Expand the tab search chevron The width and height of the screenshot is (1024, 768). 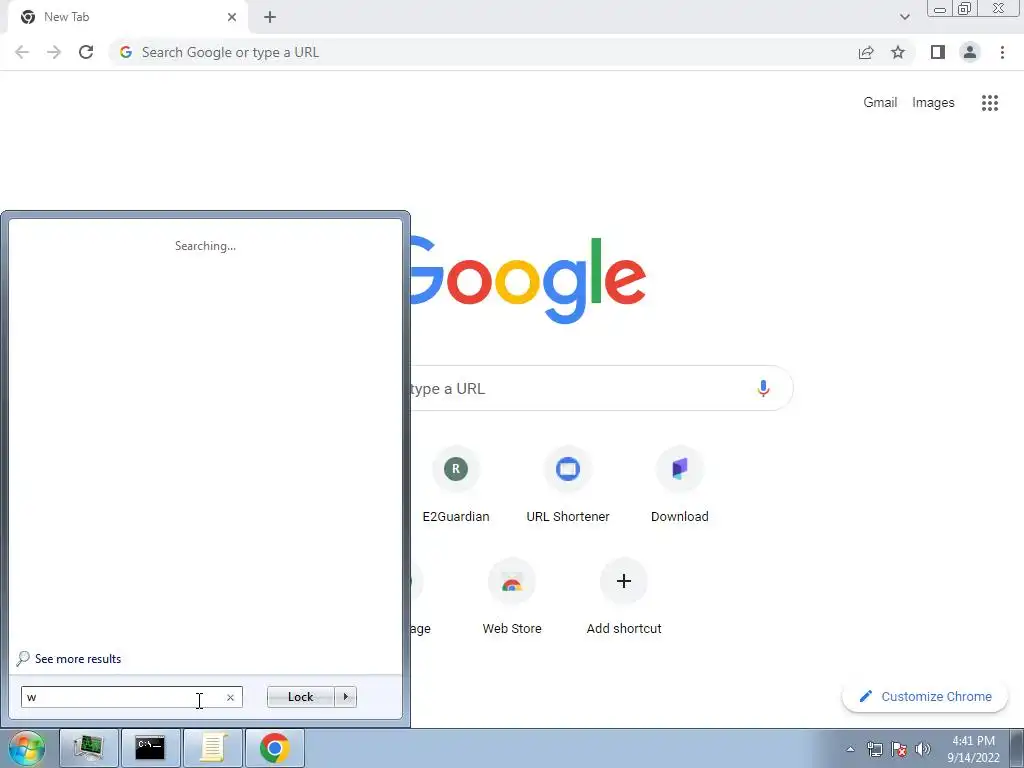[x=904, y=17]
